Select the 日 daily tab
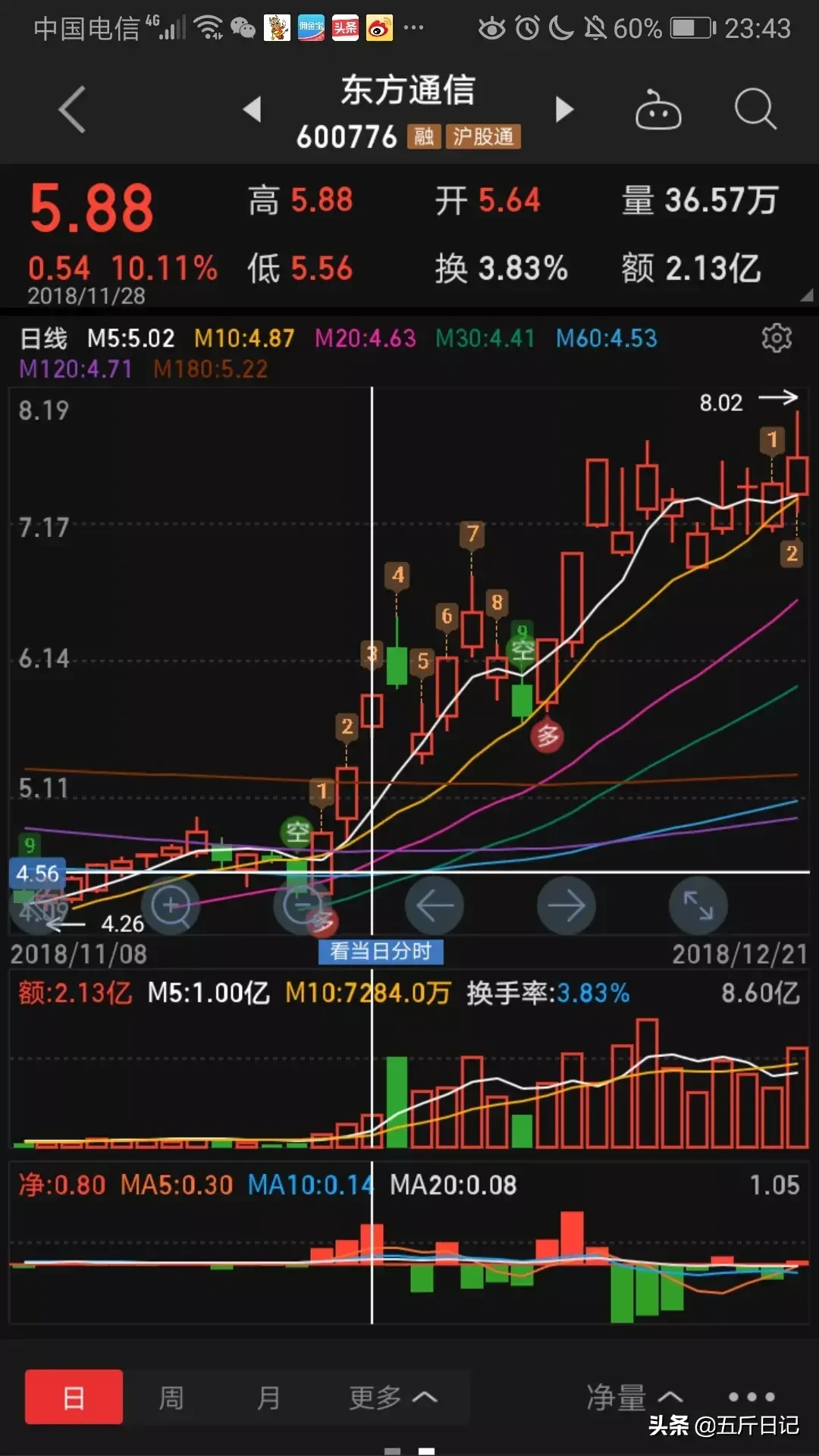The image size is (819, 1456). click(74, 1397)
